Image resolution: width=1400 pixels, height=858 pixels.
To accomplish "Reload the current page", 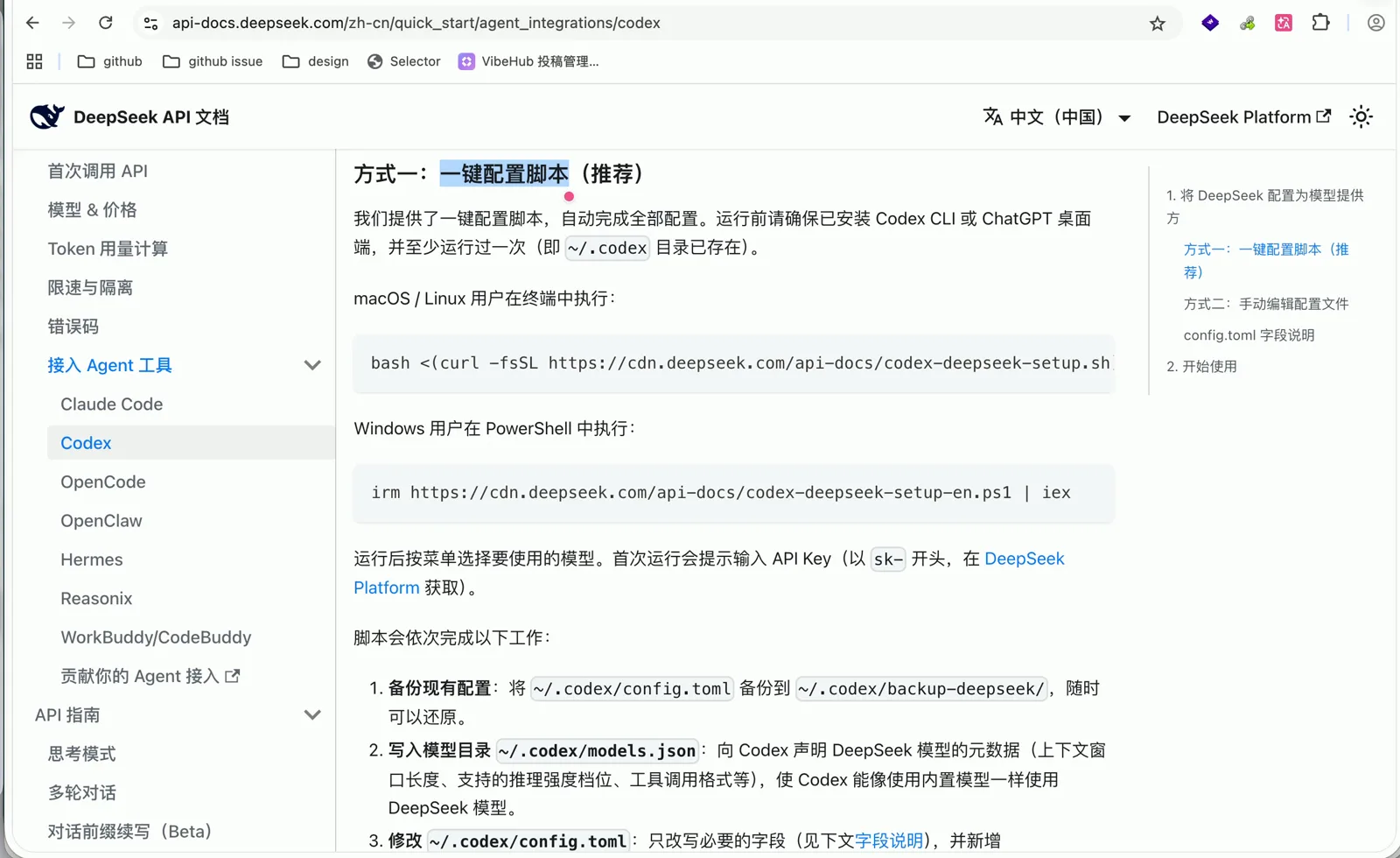I will (106, 23).
